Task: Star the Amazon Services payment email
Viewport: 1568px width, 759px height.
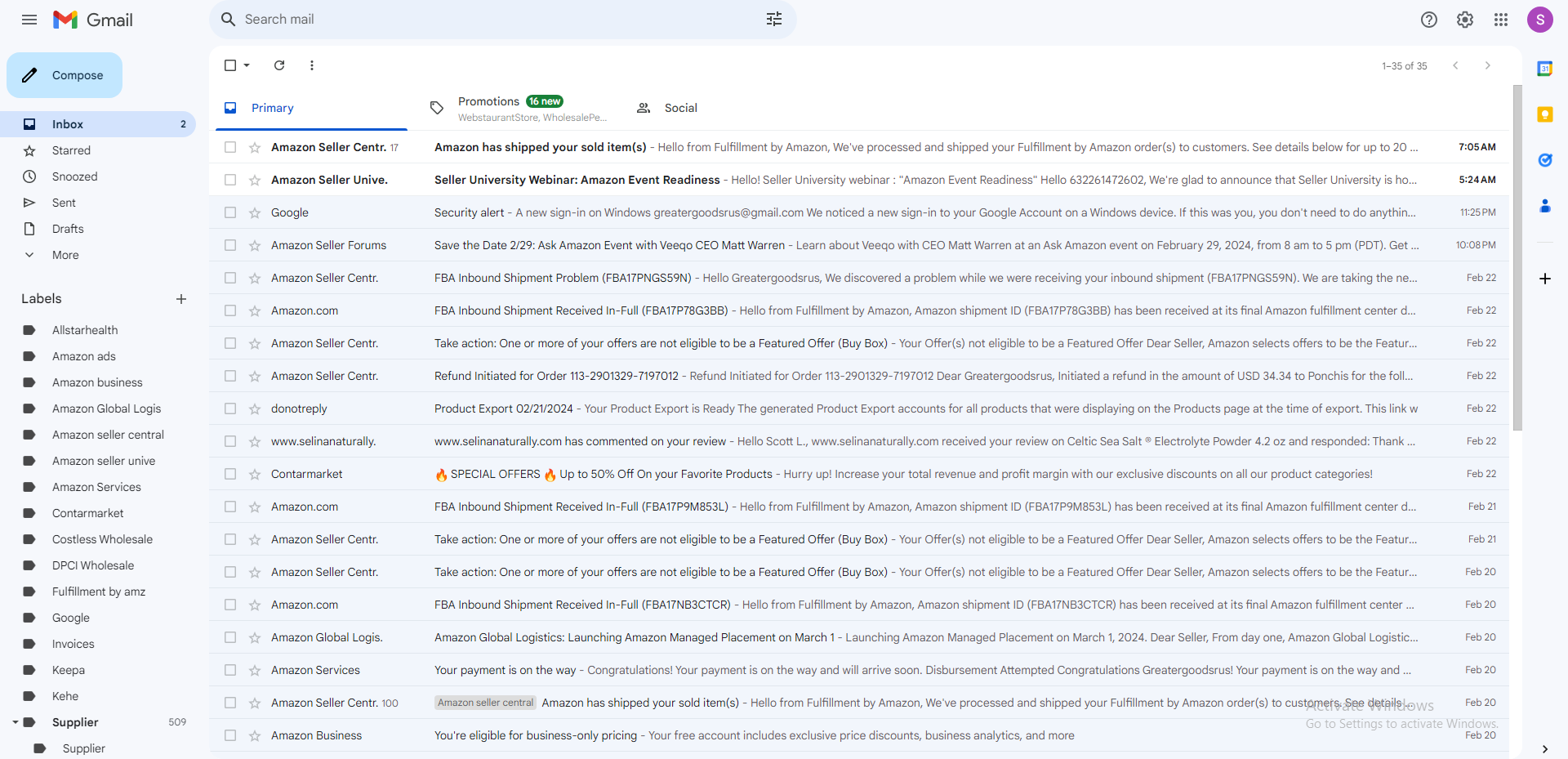Action: point(255,670)
